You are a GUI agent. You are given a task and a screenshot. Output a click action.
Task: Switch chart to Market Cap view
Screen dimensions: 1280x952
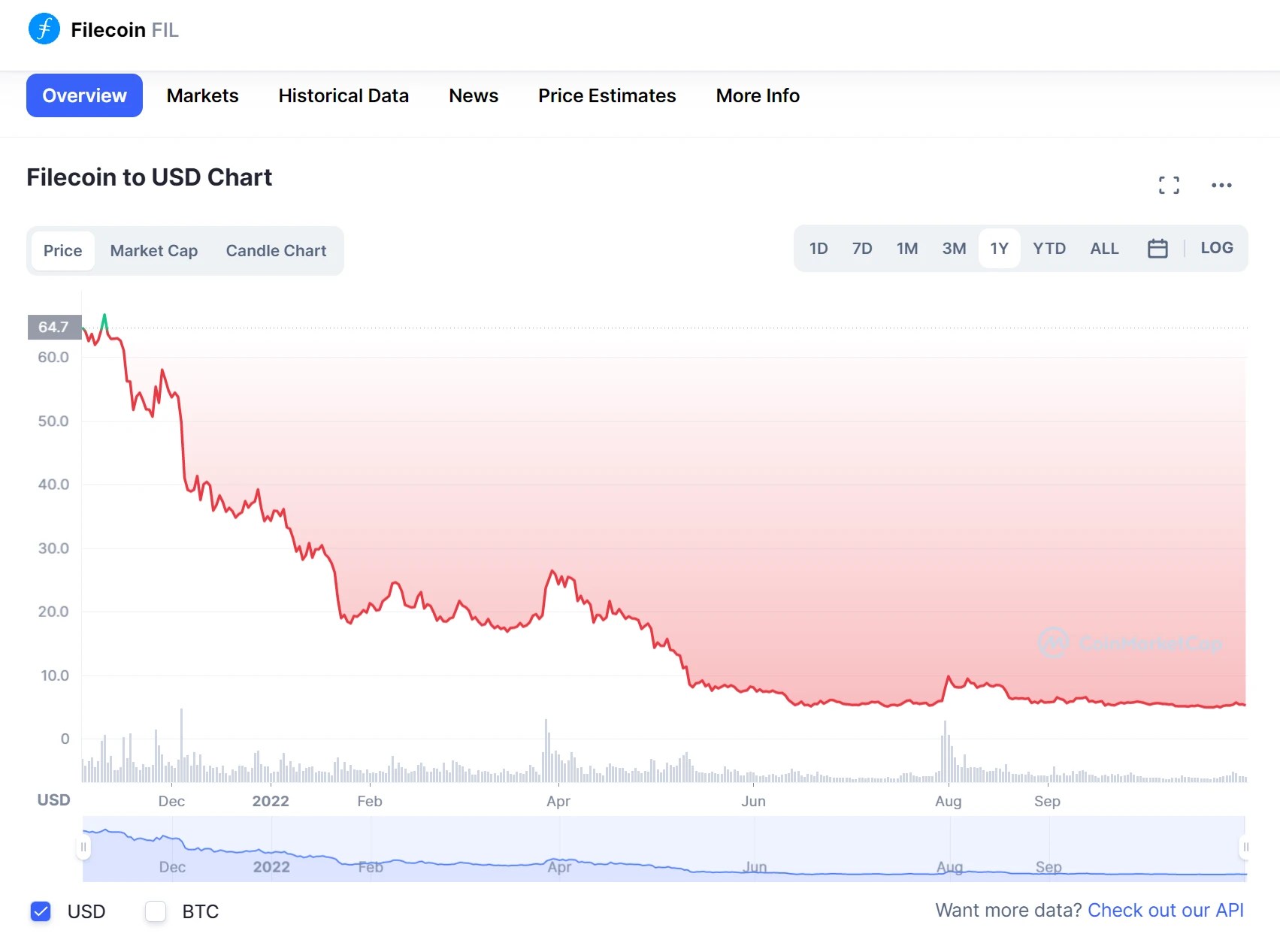[x=154, y=250]
